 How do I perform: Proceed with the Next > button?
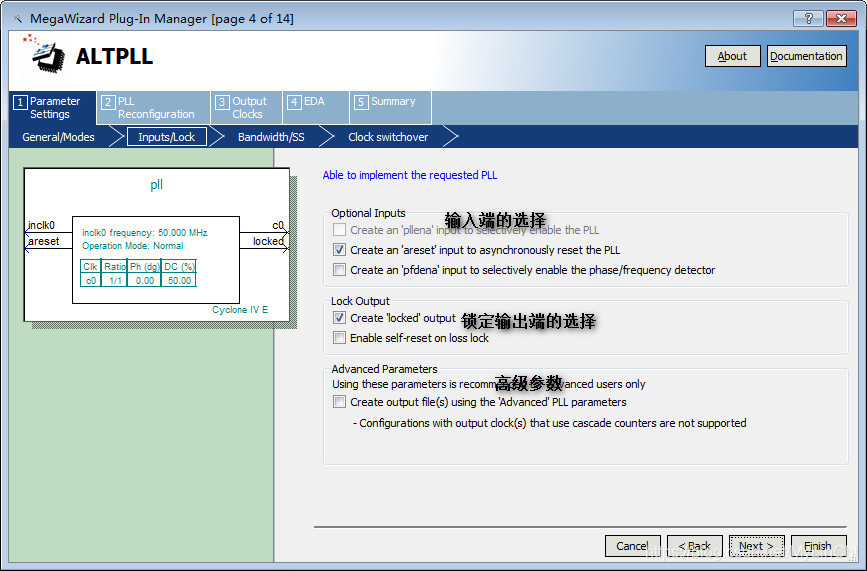click(756, 546)
